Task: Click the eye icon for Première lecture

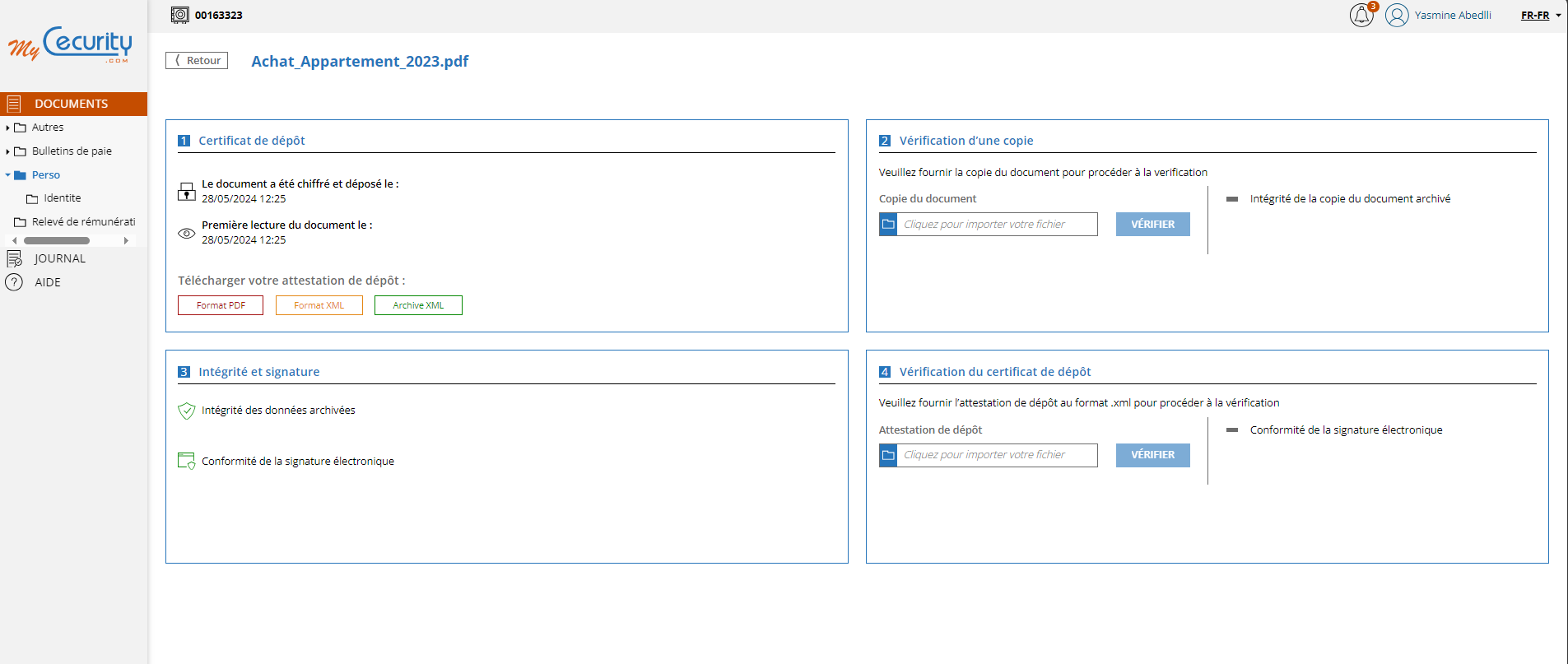Action: click(187, 233)
